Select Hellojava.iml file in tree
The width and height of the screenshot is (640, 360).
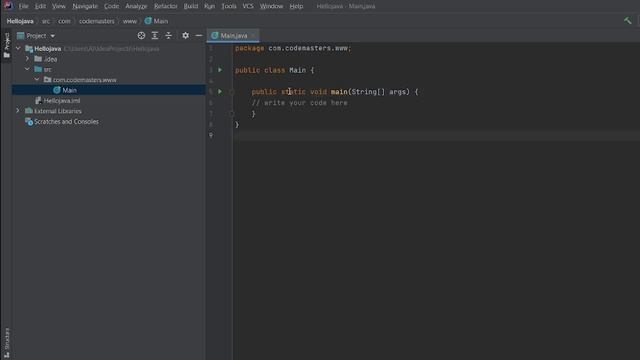(62, 100)
